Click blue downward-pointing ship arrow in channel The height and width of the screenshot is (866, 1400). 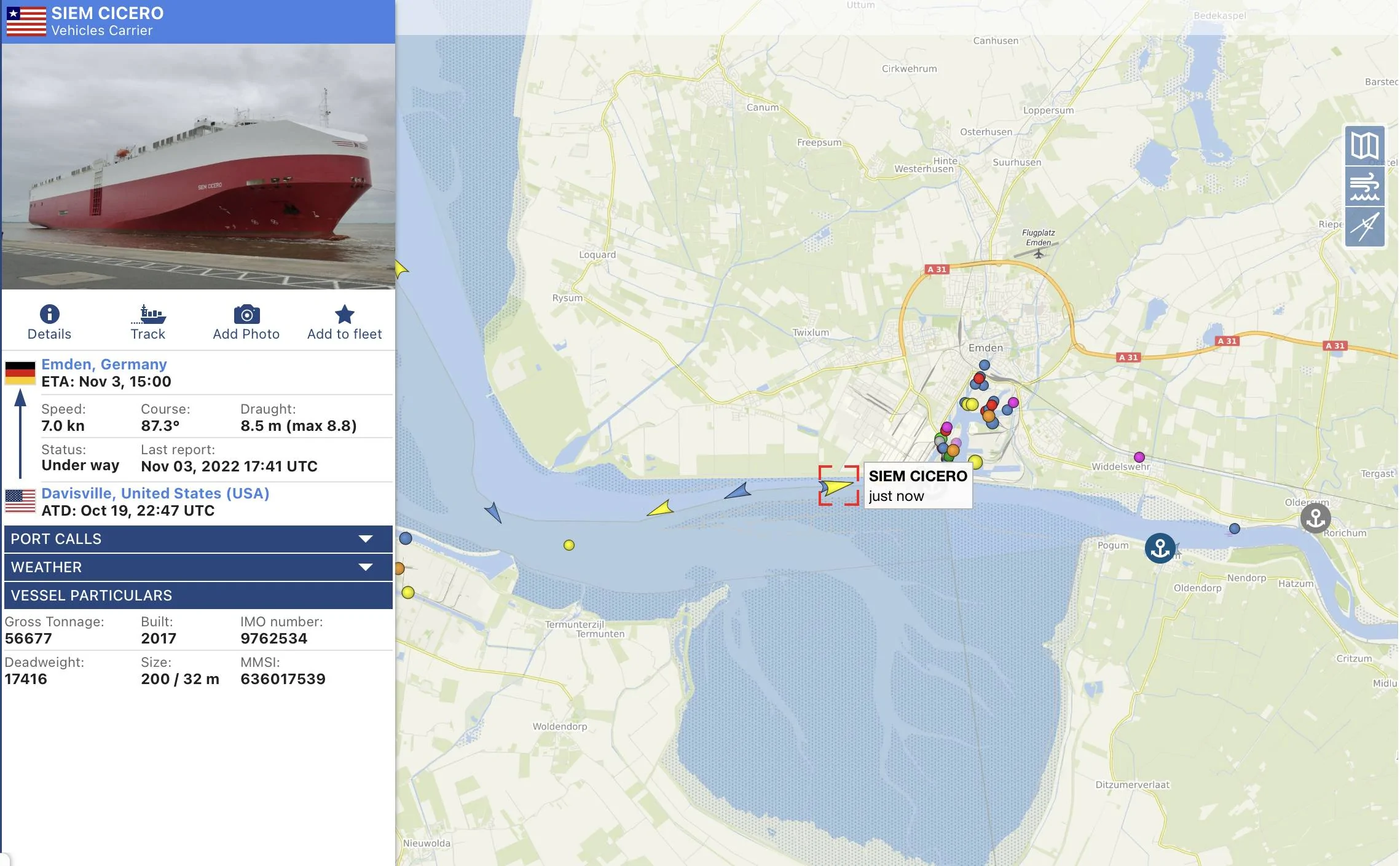click(494, 512)
